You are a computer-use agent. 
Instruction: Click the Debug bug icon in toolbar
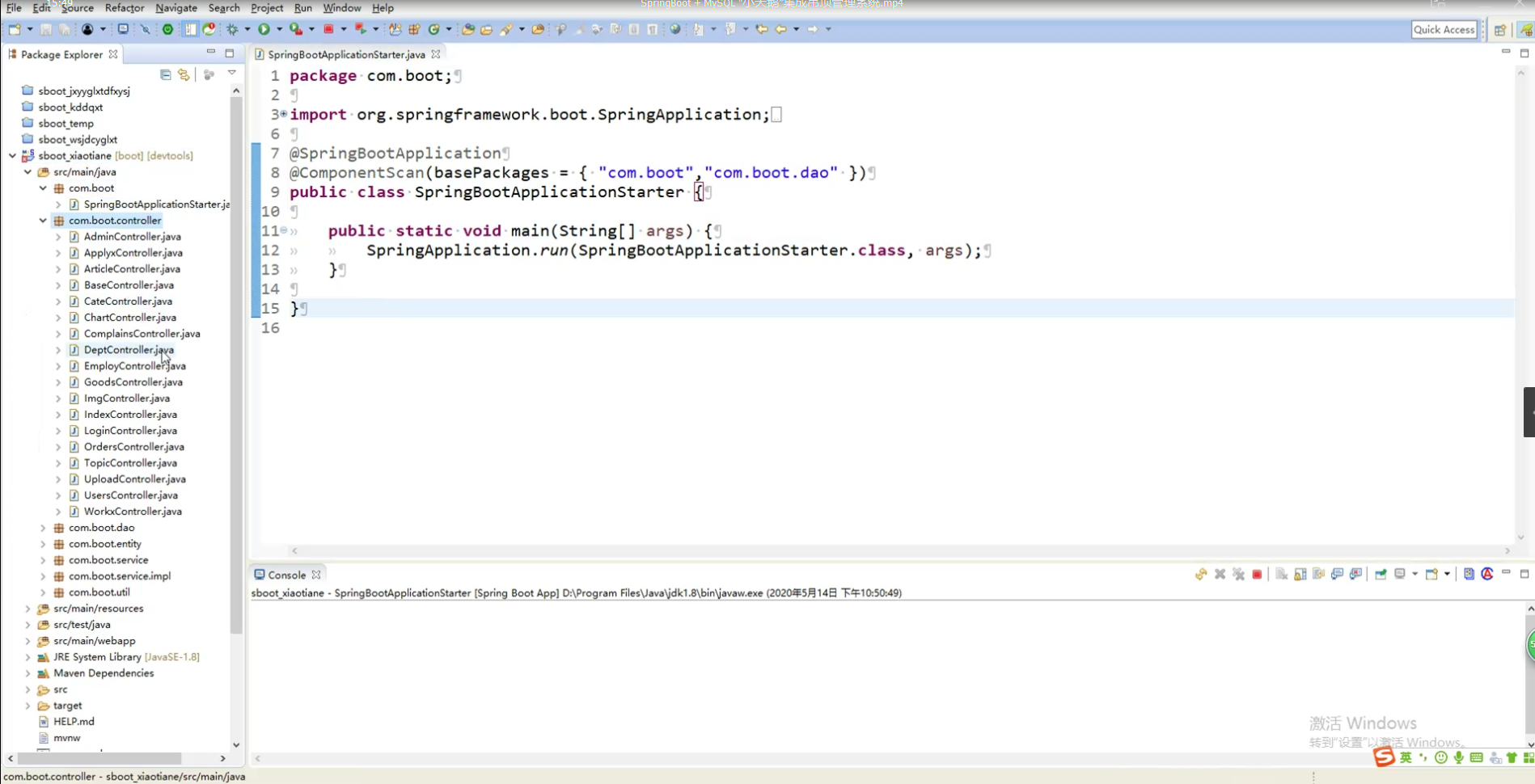click(232, 29)
